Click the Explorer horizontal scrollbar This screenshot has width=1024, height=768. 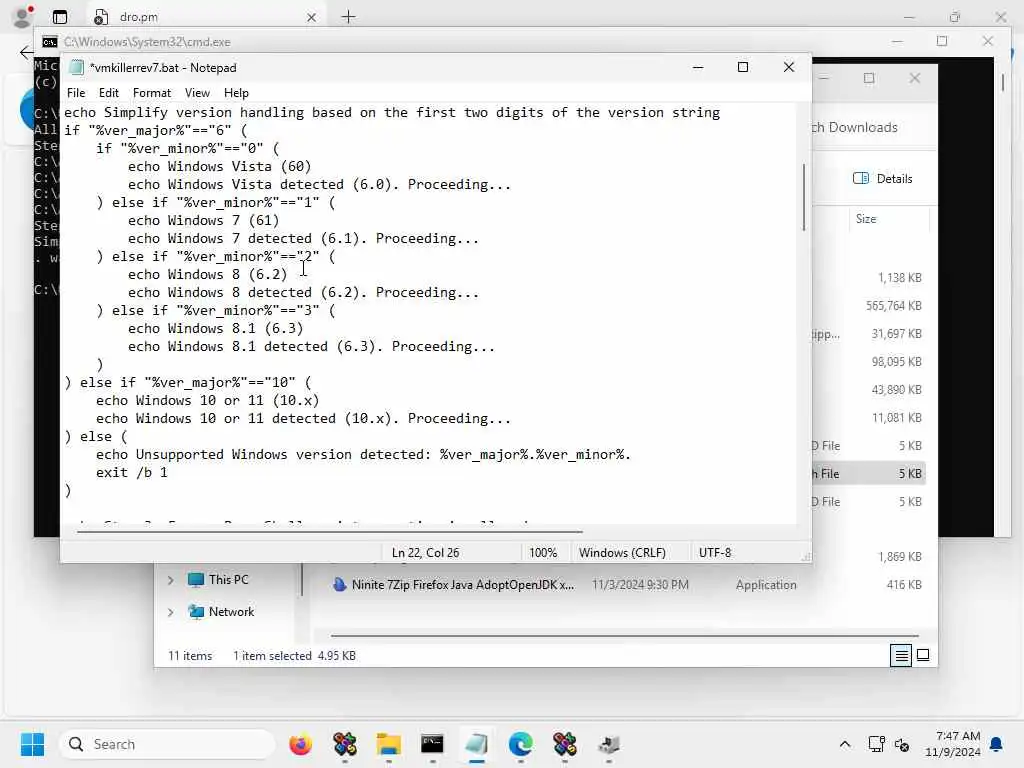624,635
